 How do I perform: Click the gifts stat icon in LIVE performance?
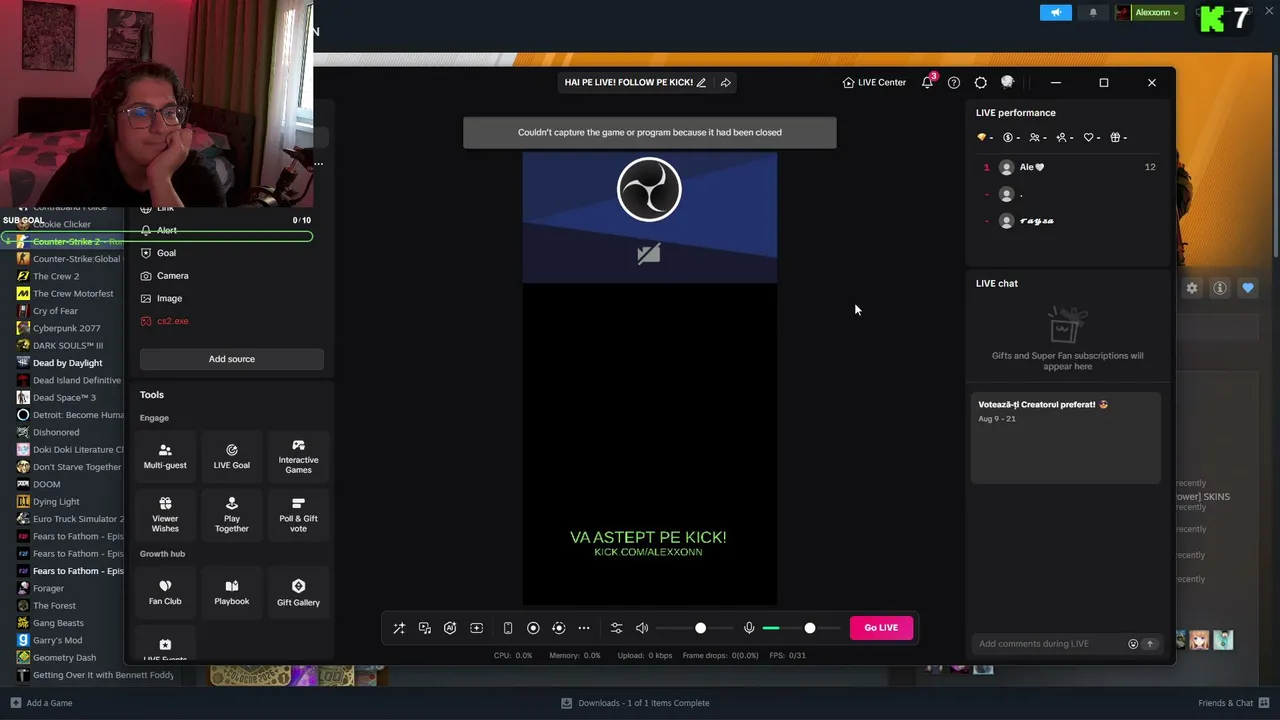point(1119,138)
